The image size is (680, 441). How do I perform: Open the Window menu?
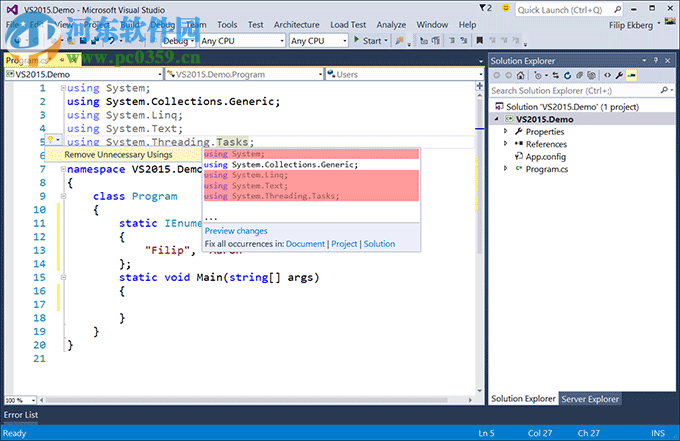pyautogui.click(x=432, y=25)
